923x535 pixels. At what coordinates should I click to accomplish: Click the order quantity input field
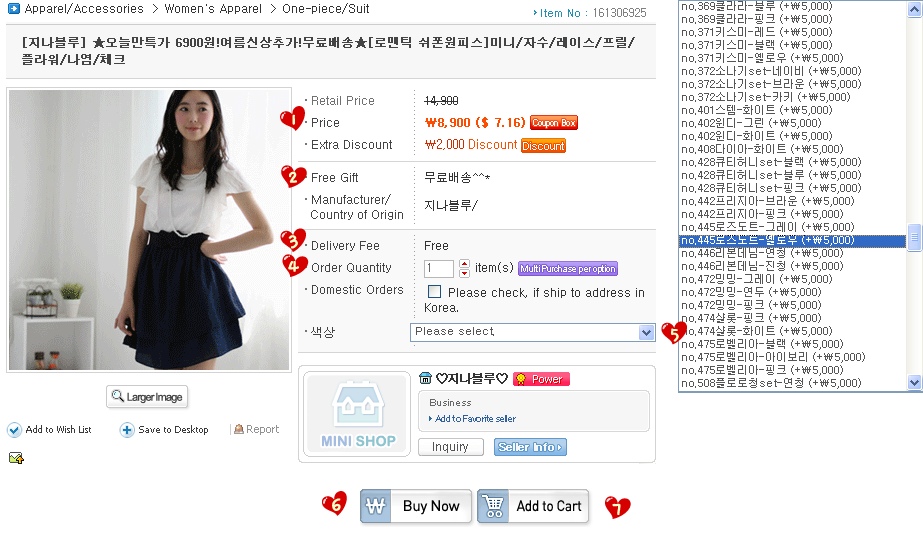[x=439, y=268]
